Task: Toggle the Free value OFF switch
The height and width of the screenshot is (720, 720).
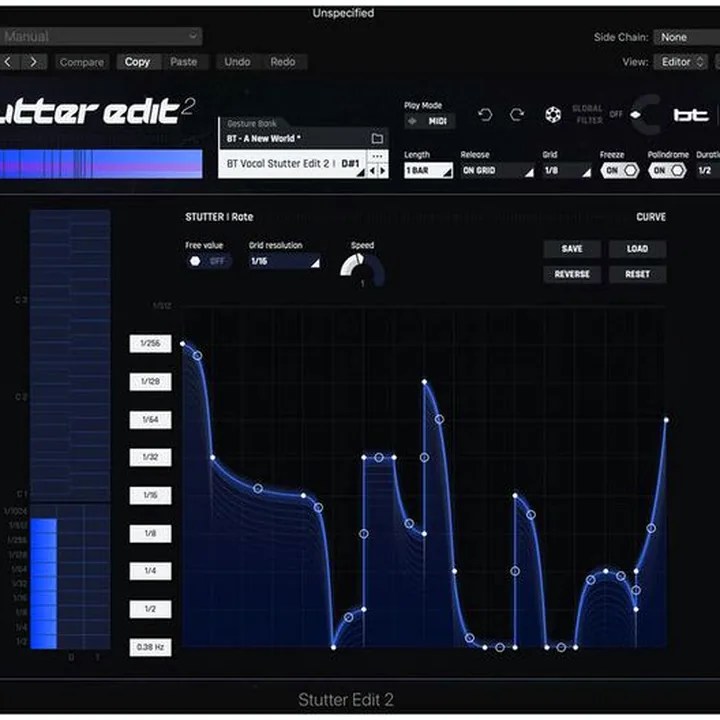Action: 208,261
